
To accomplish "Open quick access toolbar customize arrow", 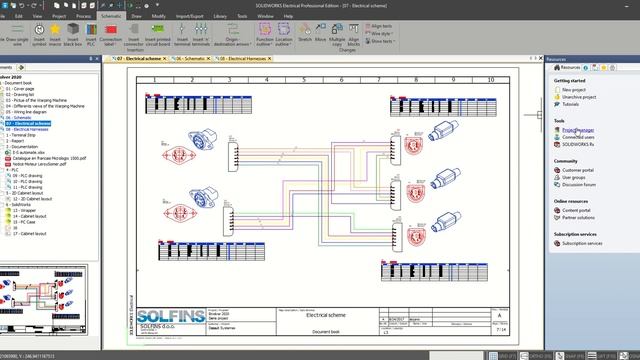I will tap(157, 6).
